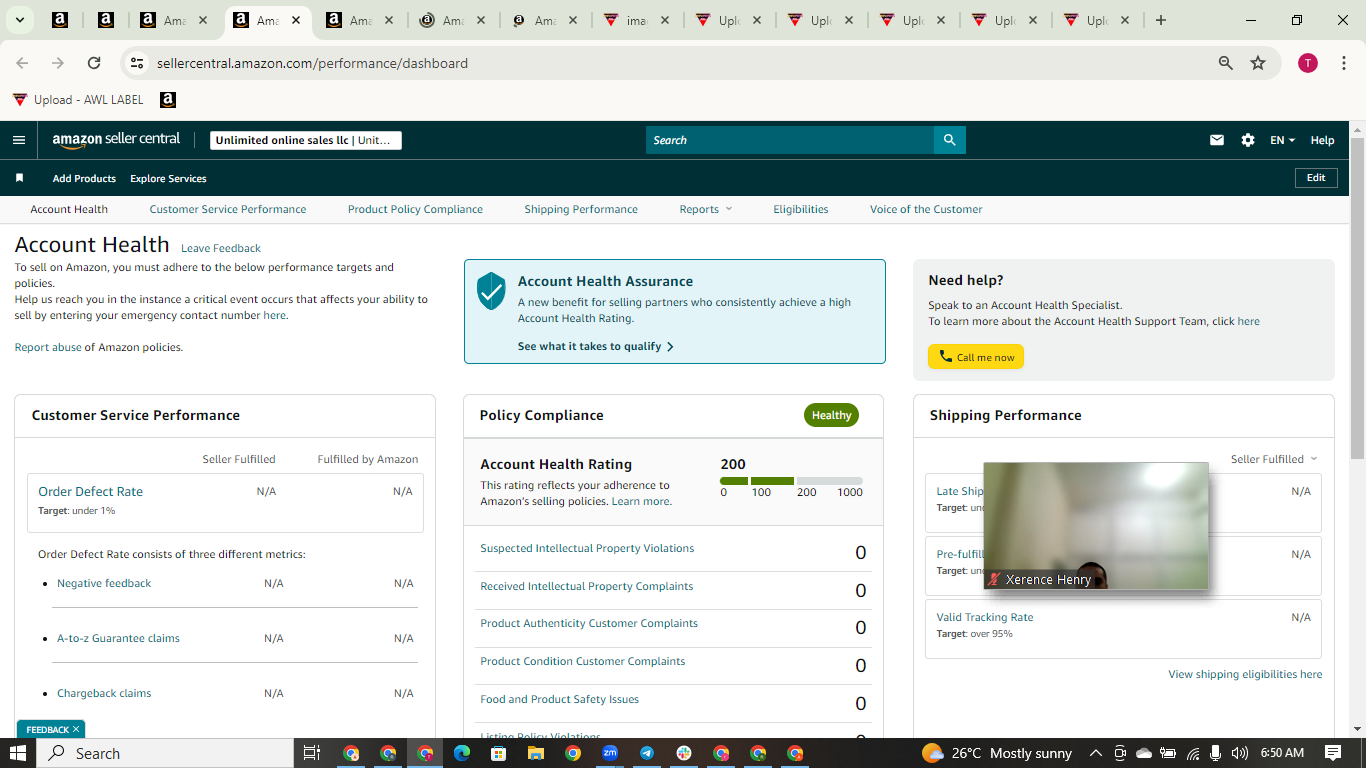Image resolution: width=1366 pixels, height=768 pixels.
Task: Open a new browser tab
Action: [1161, 20]
